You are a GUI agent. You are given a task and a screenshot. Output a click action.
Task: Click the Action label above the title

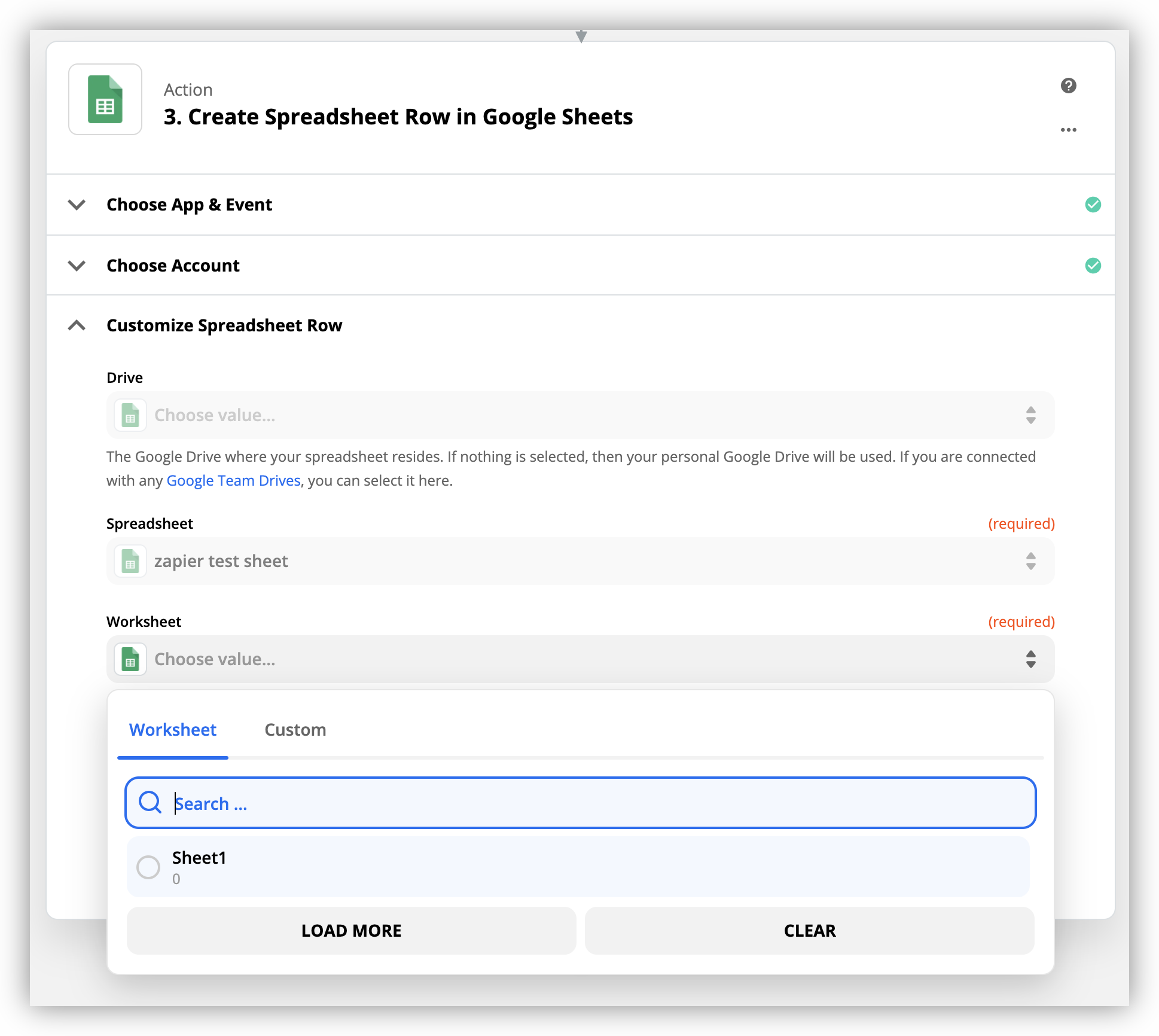point(188,90)
